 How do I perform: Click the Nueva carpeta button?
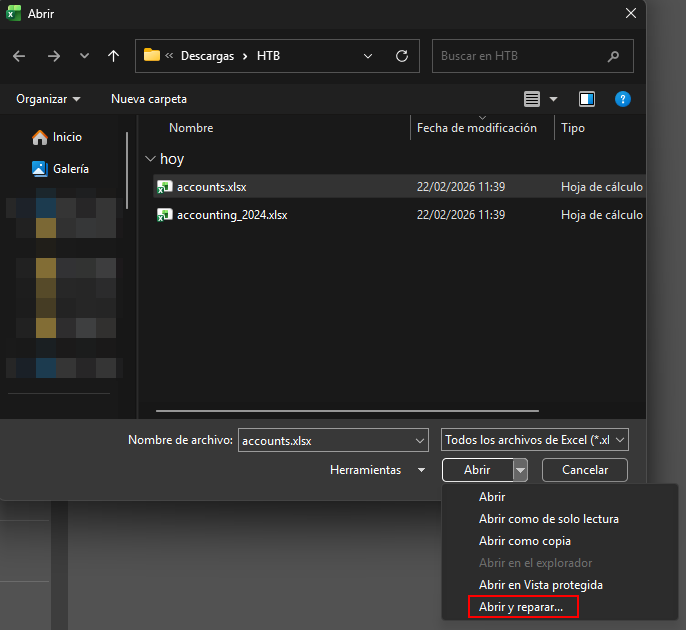pyautogui.click(x=149, y=99)
